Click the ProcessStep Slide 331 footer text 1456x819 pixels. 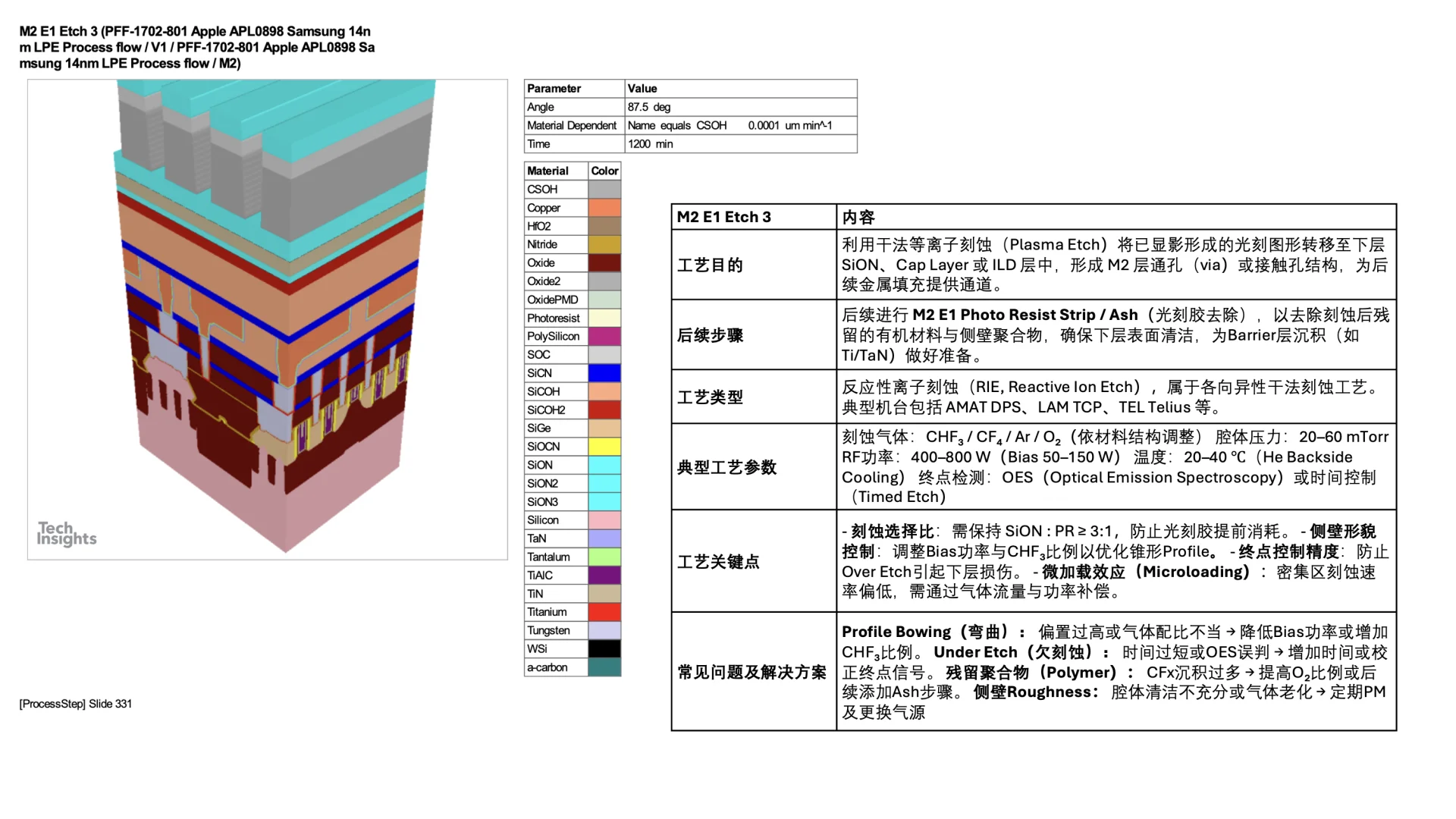click(x=76, y=704)
